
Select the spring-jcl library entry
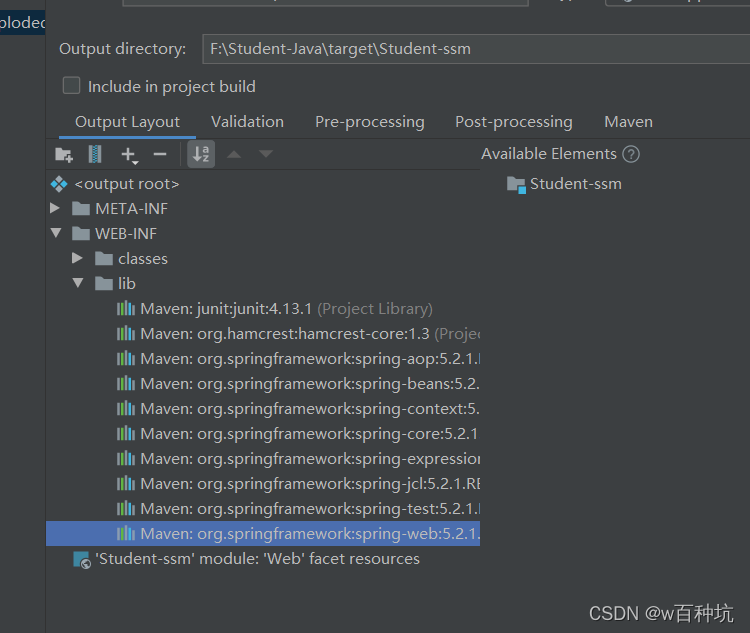(x=310, y=483)
